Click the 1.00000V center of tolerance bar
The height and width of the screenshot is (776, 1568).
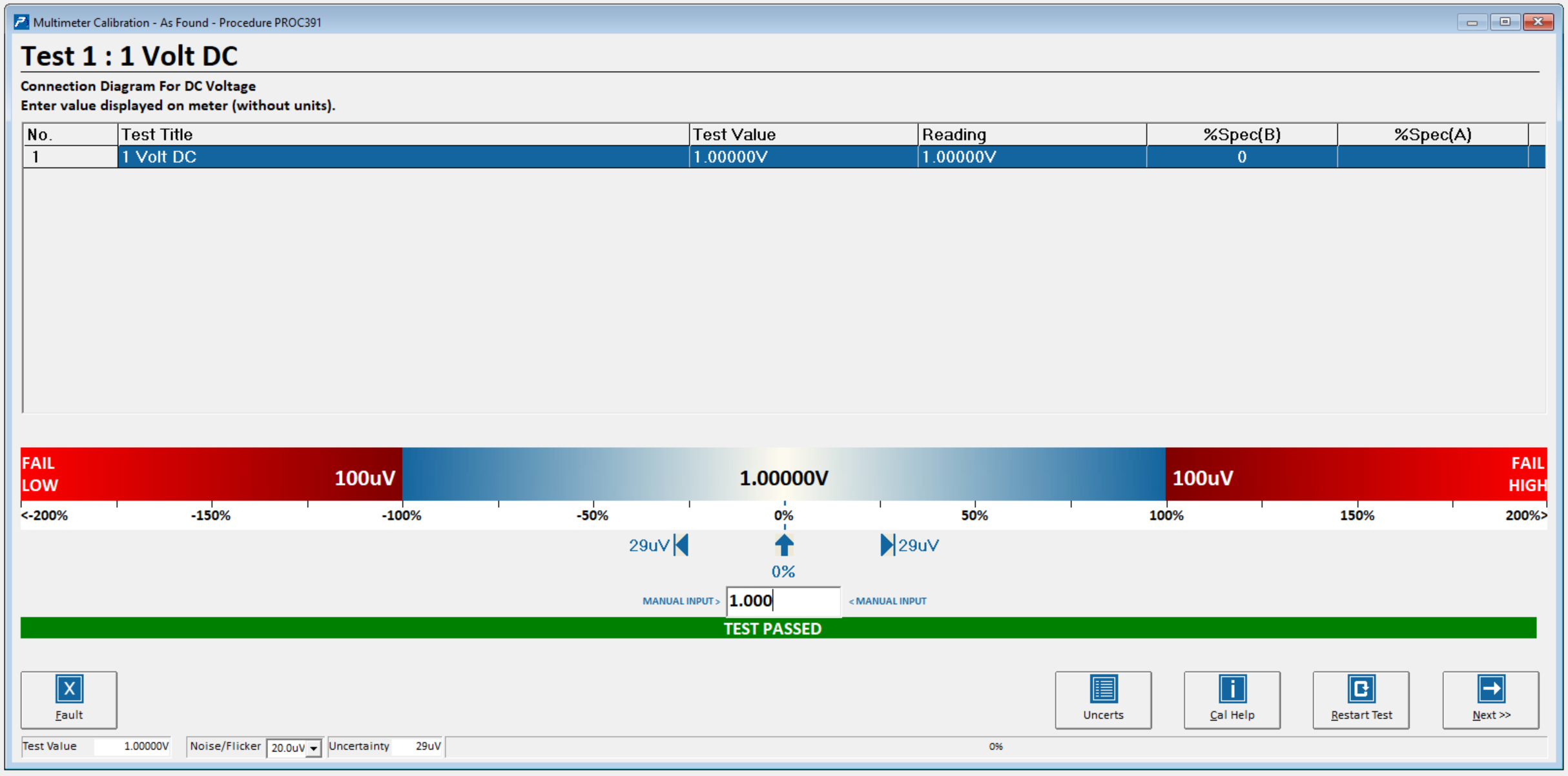click(783, 478)
